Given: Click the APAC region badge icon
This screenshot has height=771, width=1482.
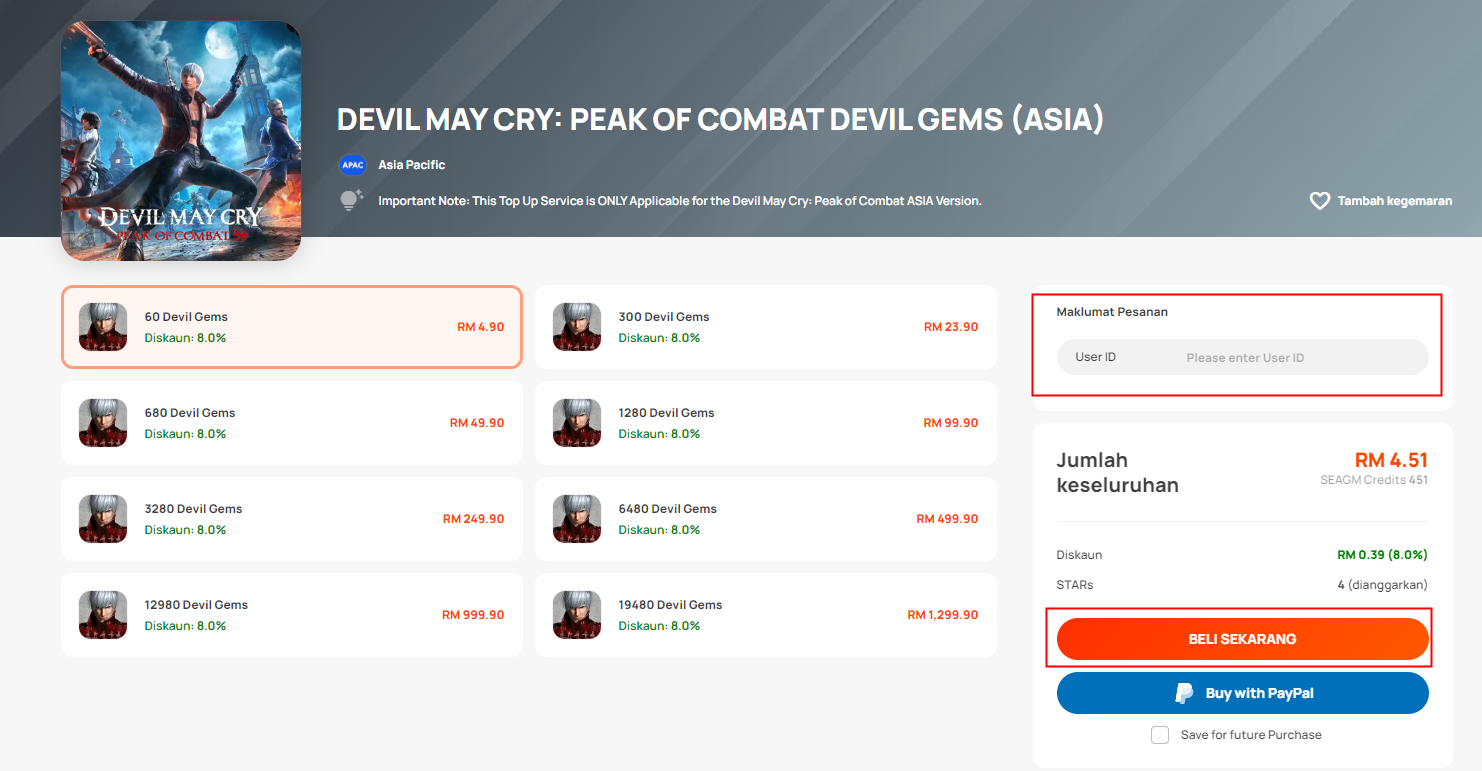Looking at the screenshot, I should coord(352,165).
